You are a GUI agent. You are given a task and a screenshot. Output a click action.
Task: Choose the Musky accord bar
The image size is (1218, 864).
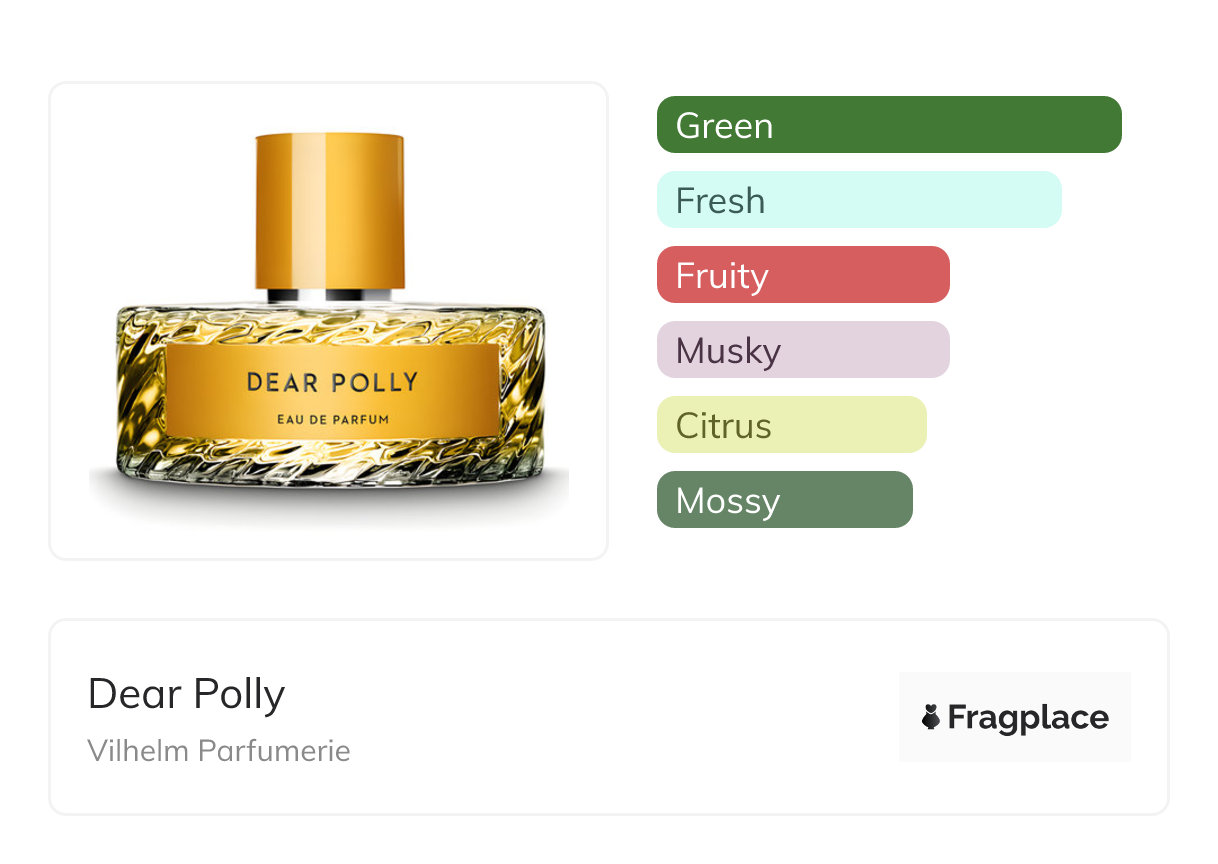point(803,350)
